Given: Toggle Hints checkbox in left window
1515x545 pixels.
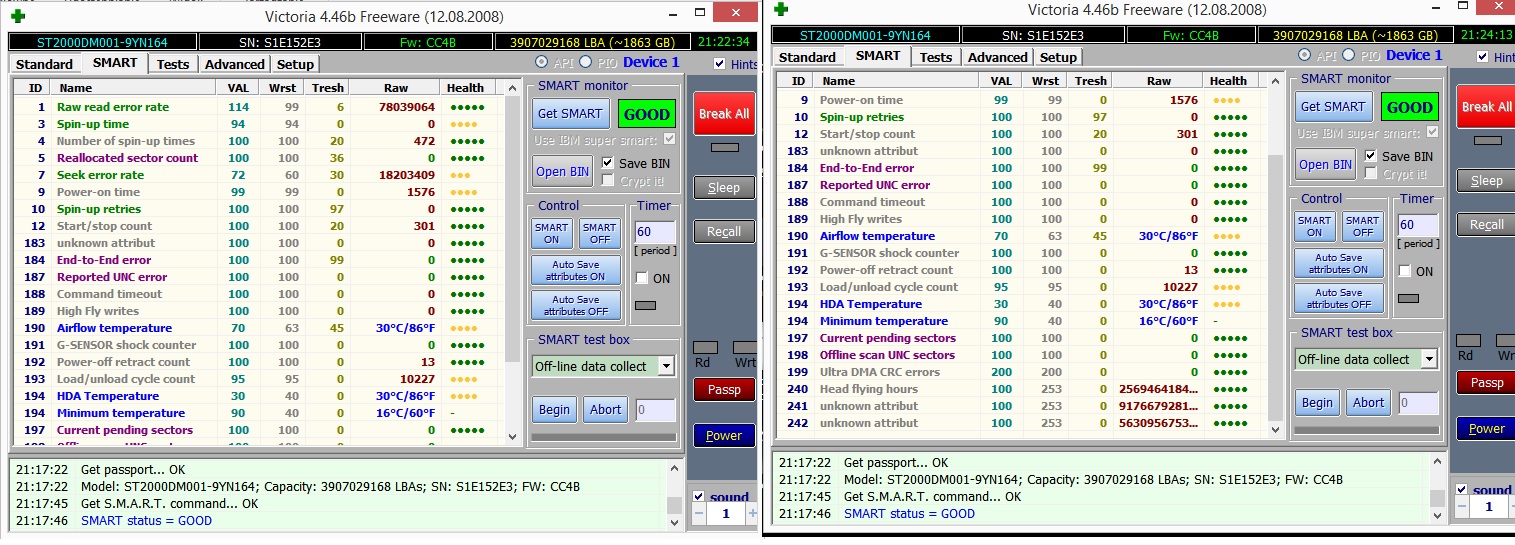Looking at the screenshot, I should coord(721,64).
